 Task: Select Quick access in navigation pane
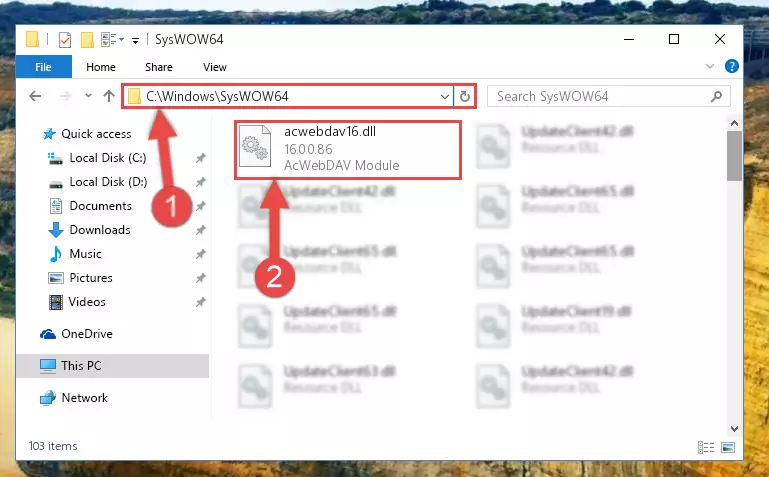pos(96,134)
